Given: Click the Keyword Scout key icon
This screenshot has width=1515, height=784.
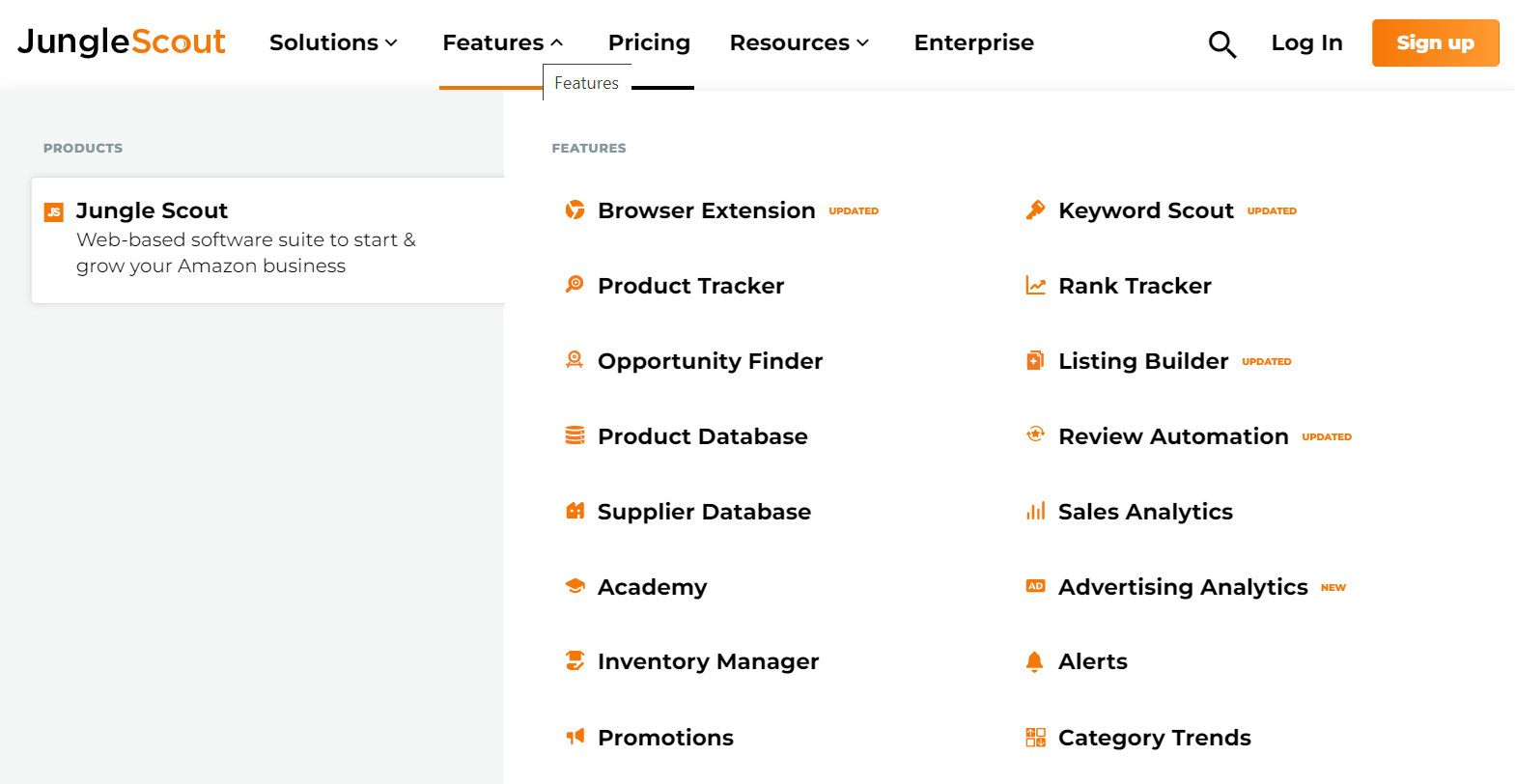Looking at the screenshot, I should point(1035,210).
